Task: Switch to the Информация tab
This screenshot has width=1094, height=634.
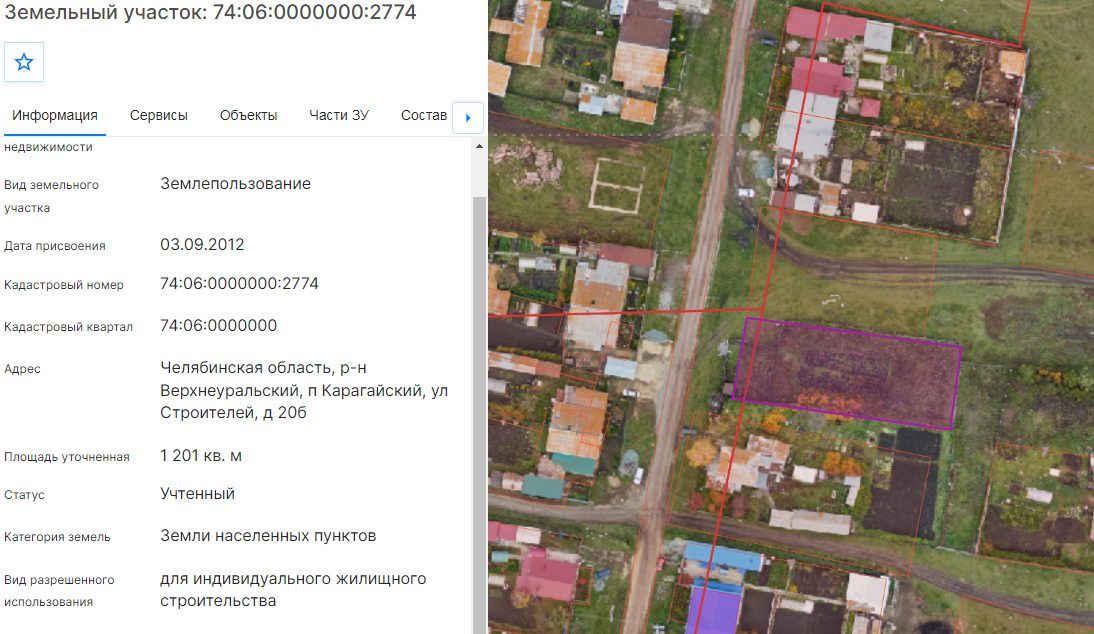Action: pos(54,115)
